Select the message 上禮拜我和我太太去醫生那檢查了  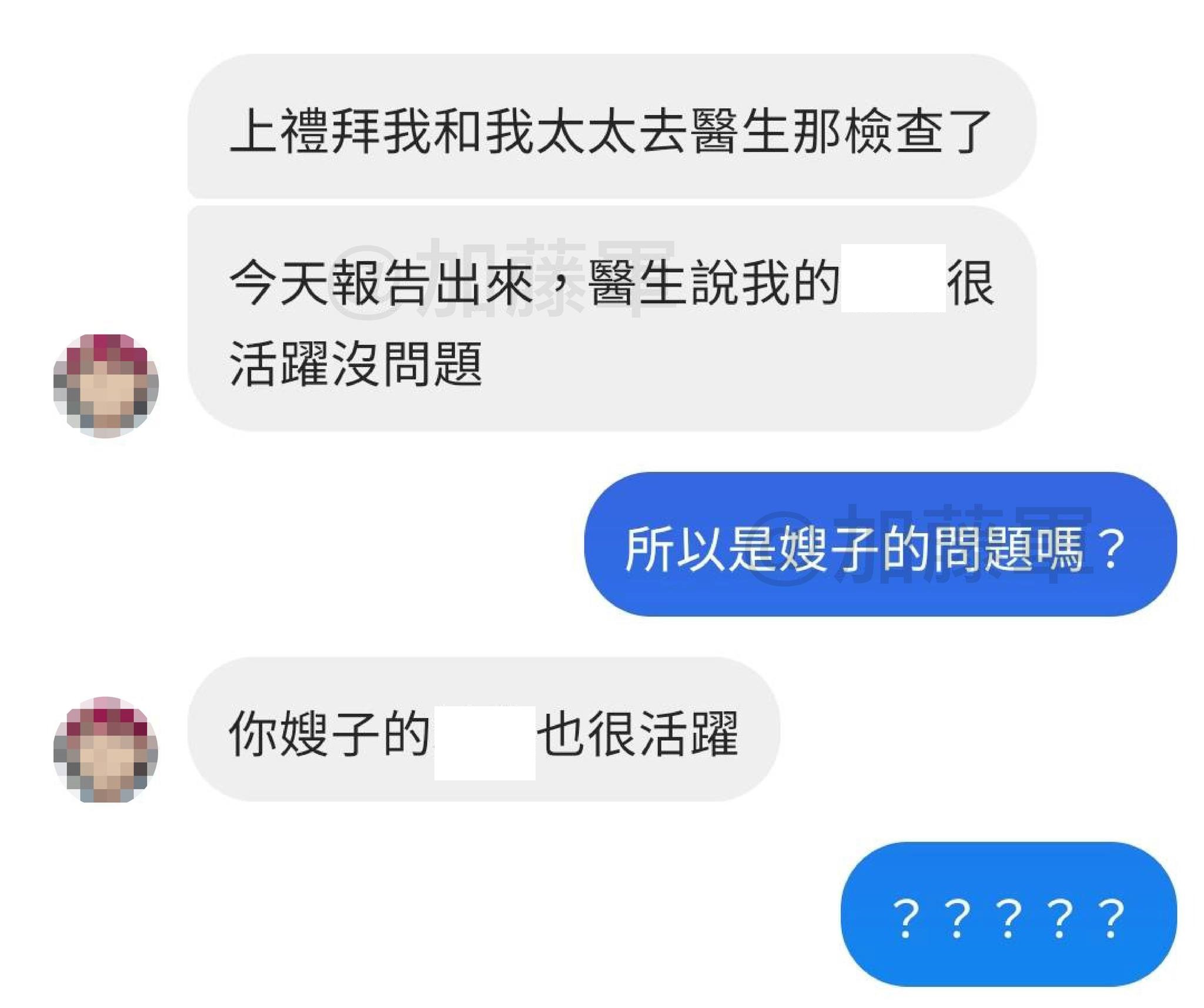611,126
